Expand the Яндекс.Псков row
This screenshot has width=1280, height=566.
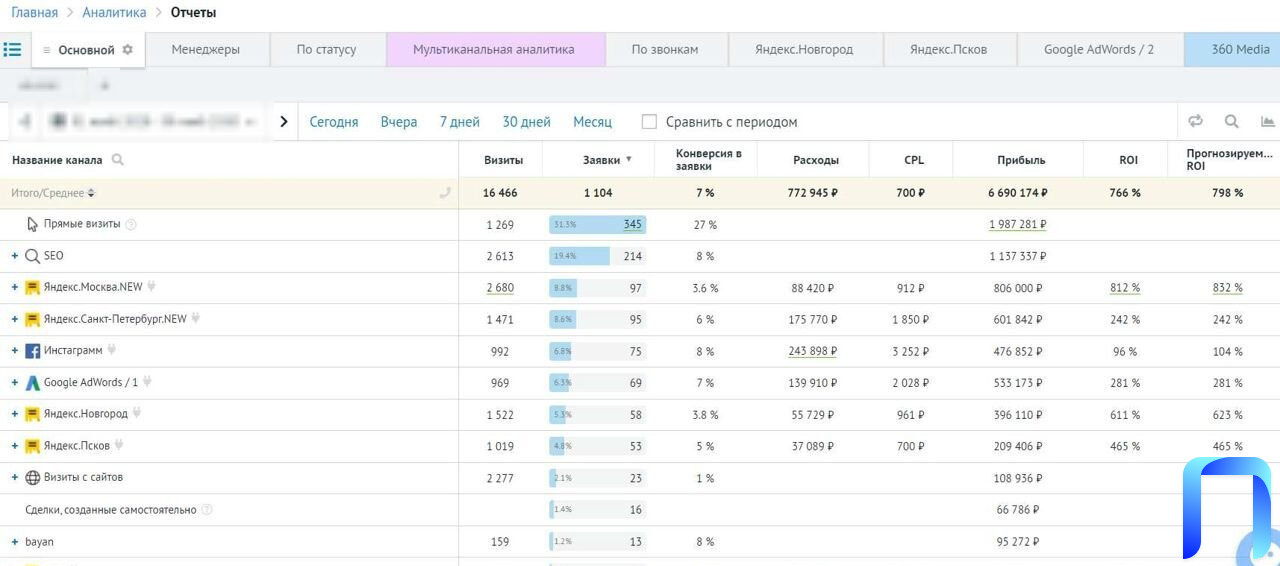15,446
